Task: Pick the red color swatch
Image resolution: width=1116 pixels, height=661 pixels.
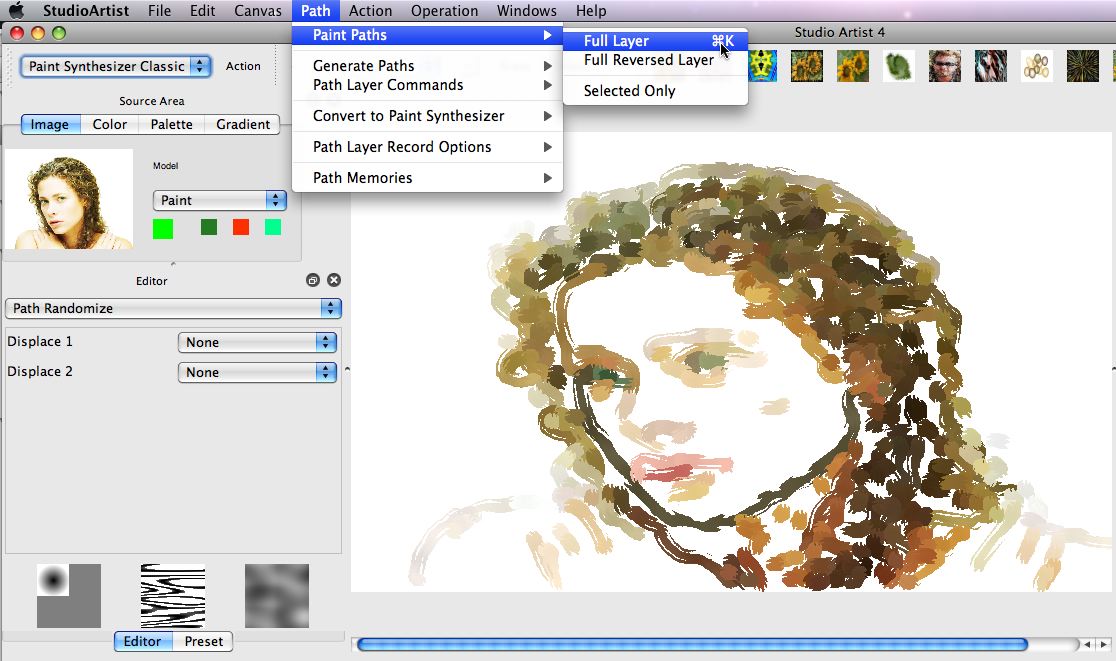Action: click(241, 227)
